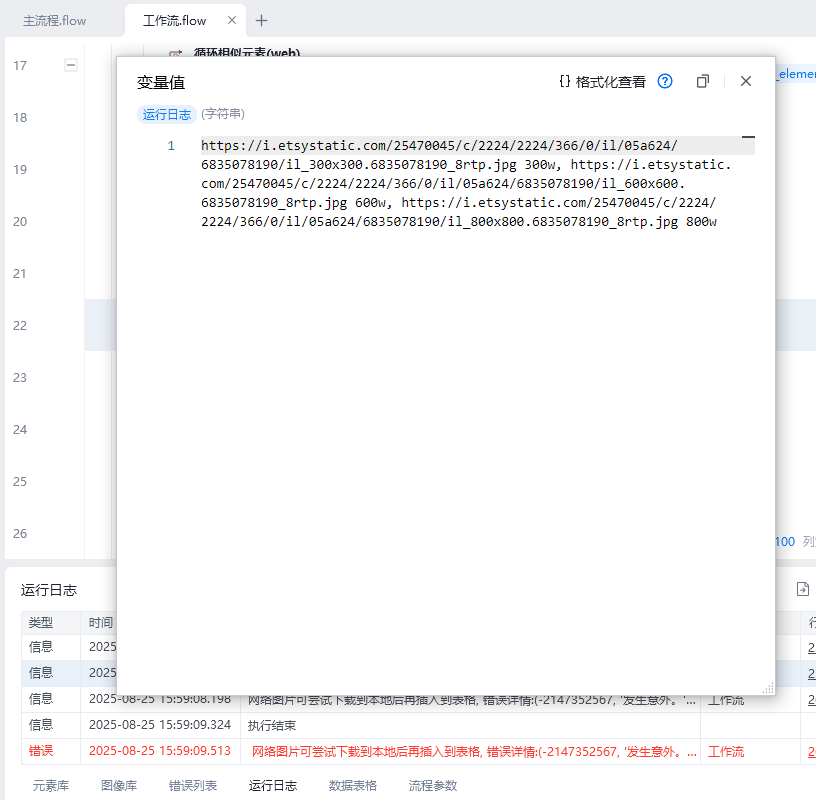Image resolution: width=816 pixels, height=800 pixels.
Task: Click timestamp 2025-08-25 15:59:09.324
Action: point(160,725)
